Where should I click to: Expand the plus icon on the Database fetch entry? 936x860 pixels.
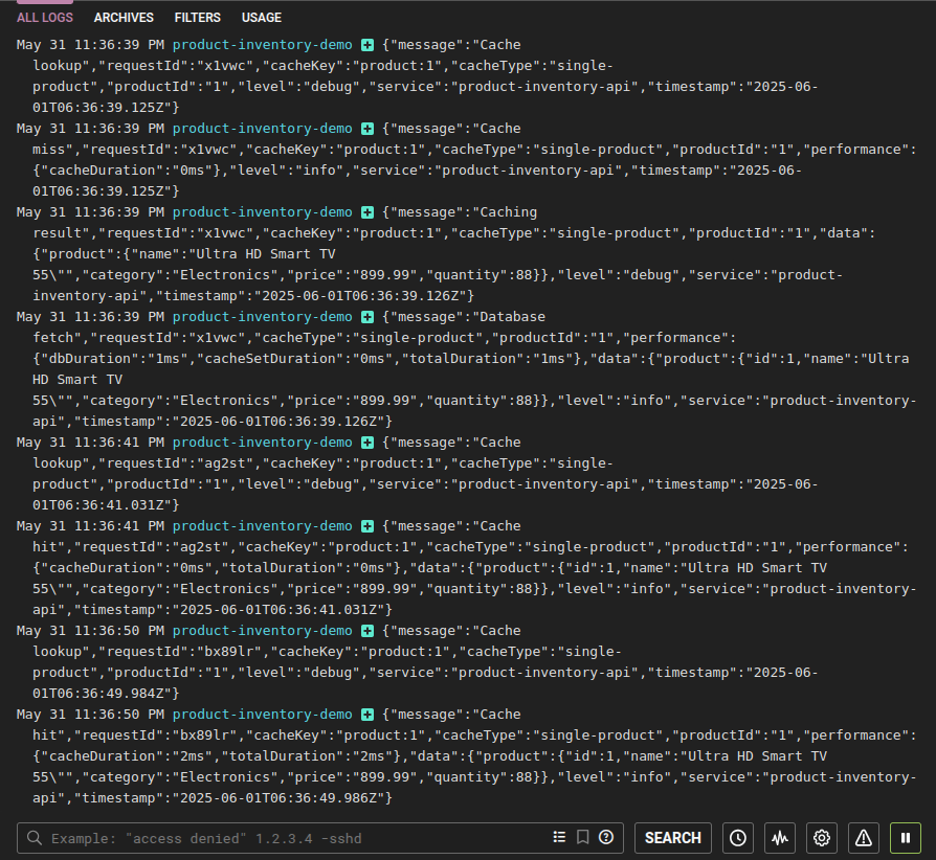368,317
